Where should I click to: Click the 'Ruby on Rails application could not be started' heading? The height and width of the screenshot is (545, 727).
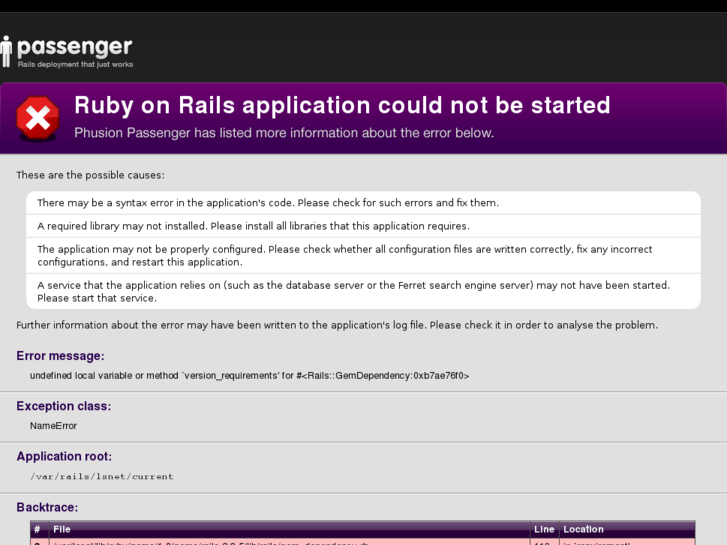pyautogui.click(x=342, y=105)
